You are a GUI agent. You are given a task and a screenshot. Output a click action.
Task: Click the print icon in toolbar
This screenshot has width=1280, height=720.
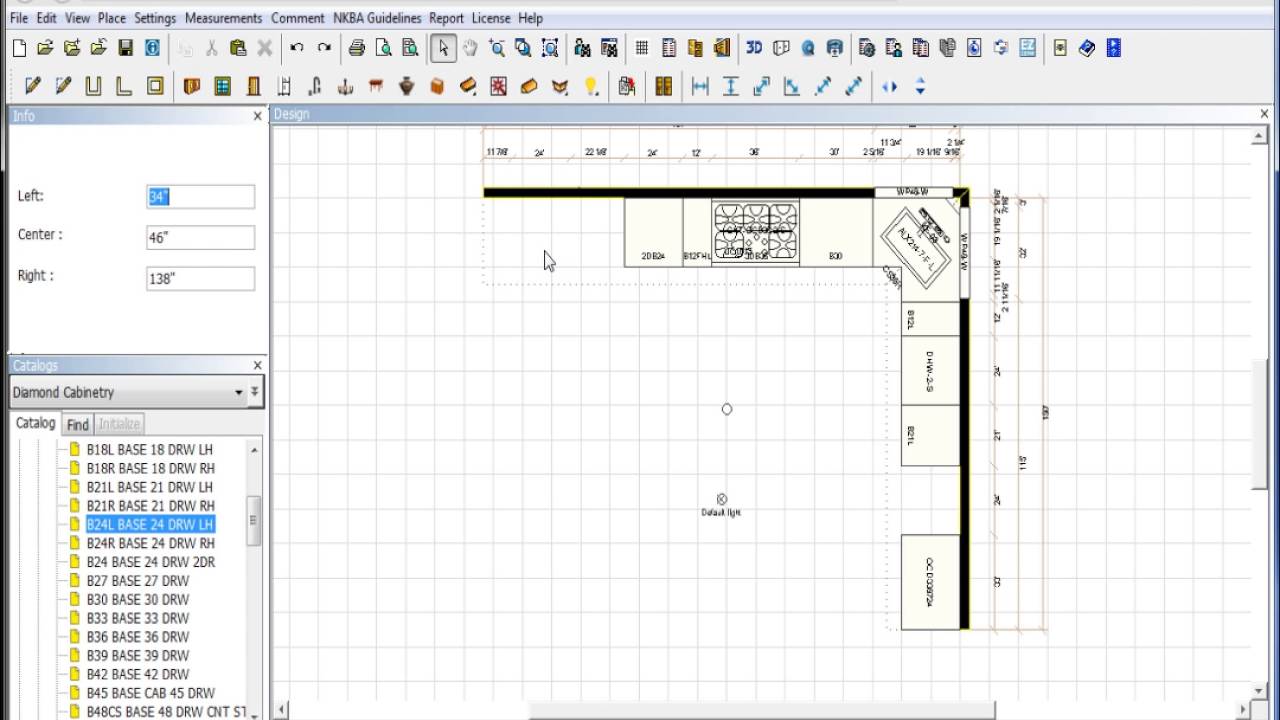[x=356, y=48]
